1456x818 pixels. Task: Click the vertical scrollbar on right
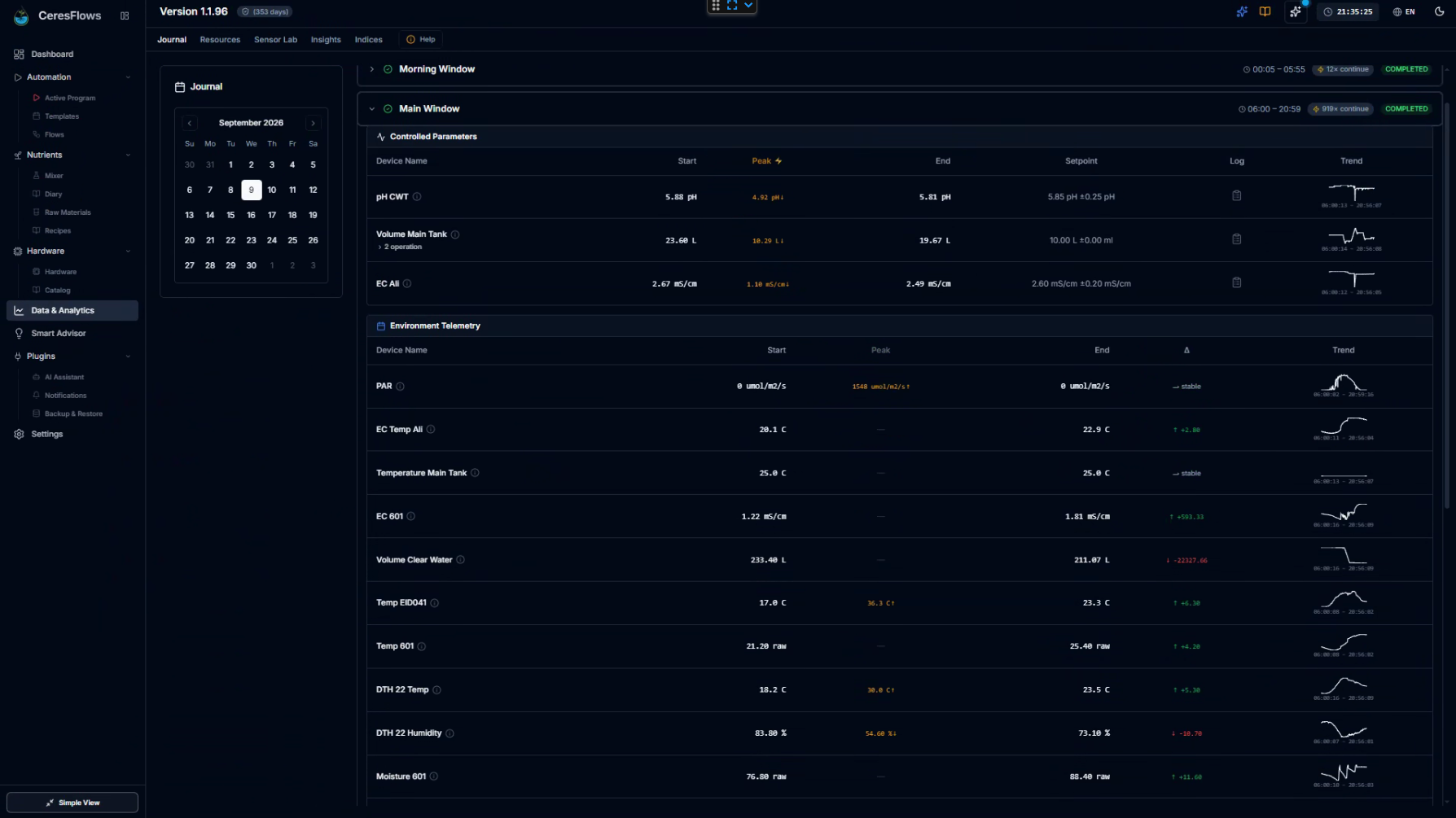coord(1447,305)
